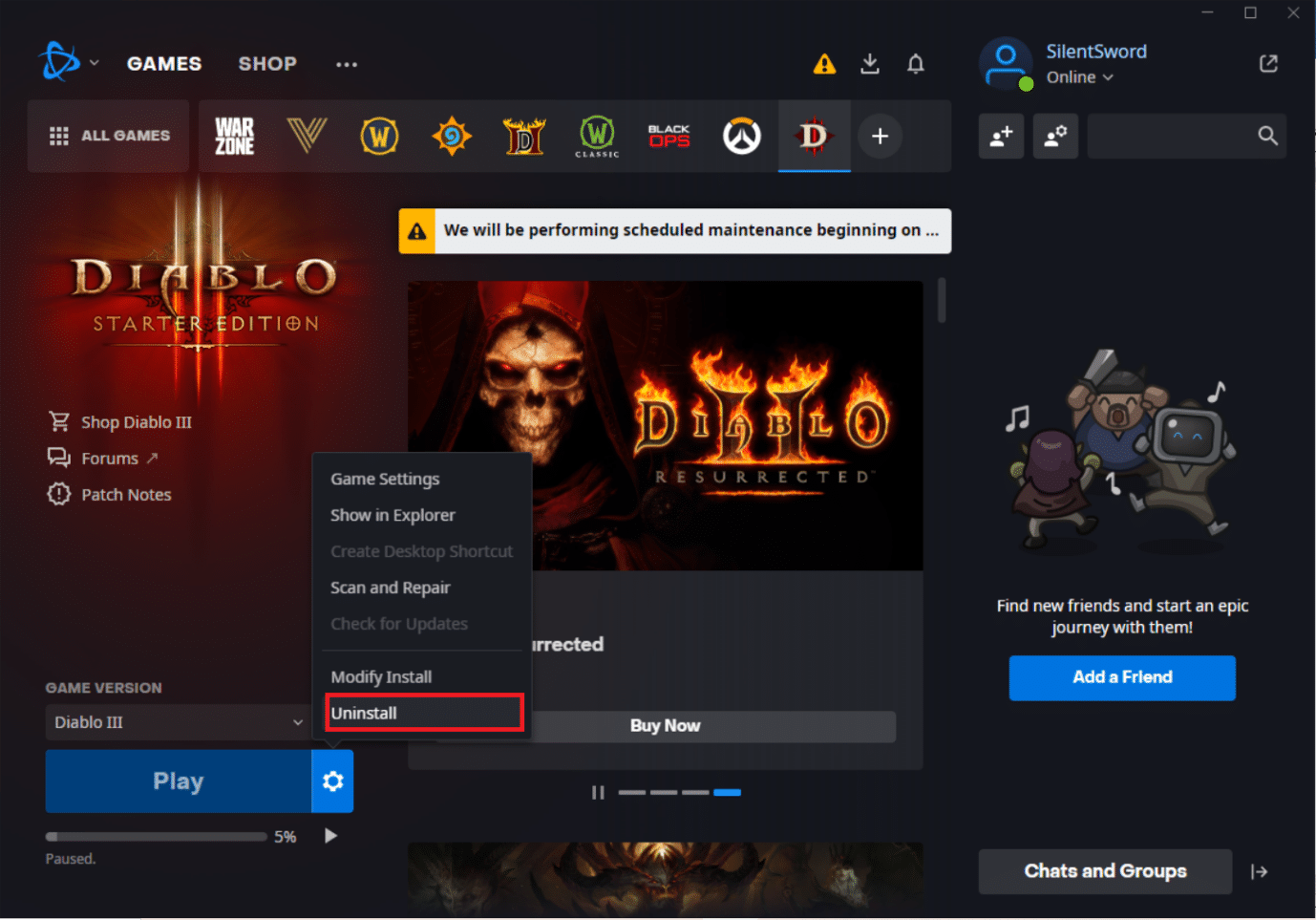Click the content scrollbar
This screenshot has width=1316, height=920.
click(942, 300)
